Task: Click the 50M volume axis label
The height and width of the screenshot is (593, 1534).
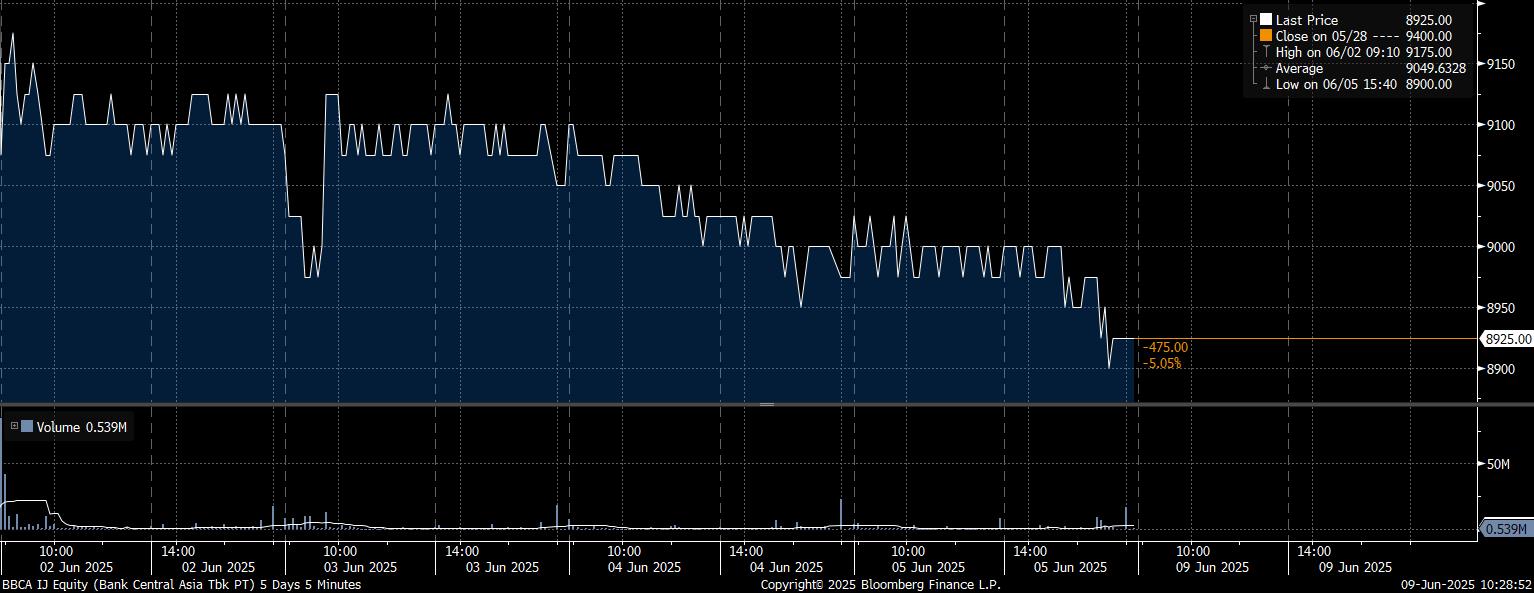Action: tap(1498, 464)
